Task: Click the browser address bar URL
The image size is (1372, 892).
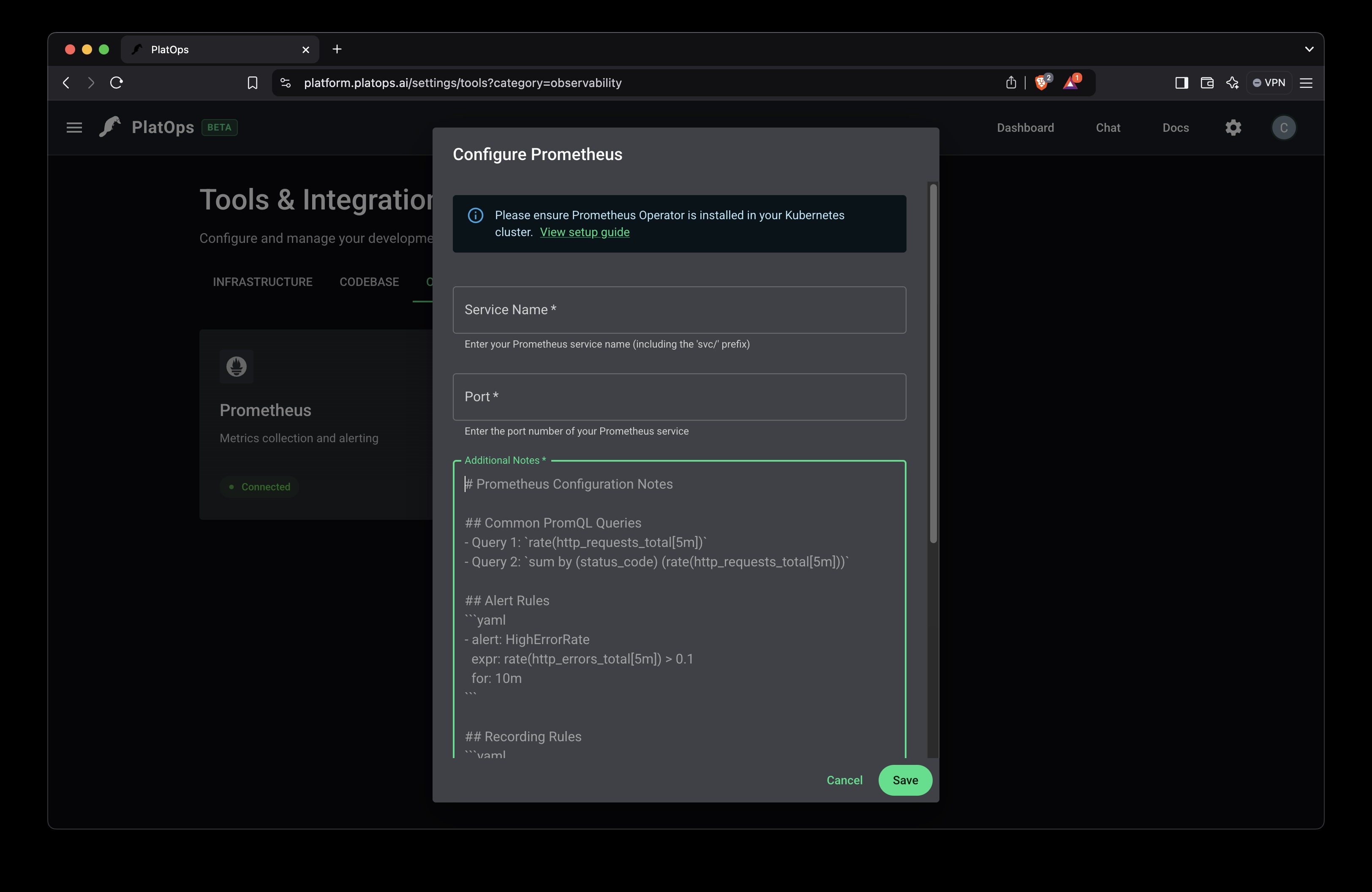Action: (462, 83)
